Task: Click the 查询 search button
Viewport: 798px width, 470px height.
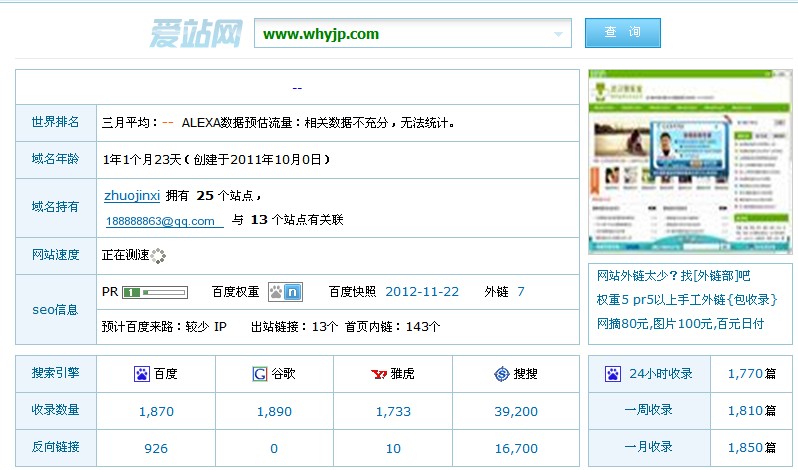Action: (x=622, y=33)
